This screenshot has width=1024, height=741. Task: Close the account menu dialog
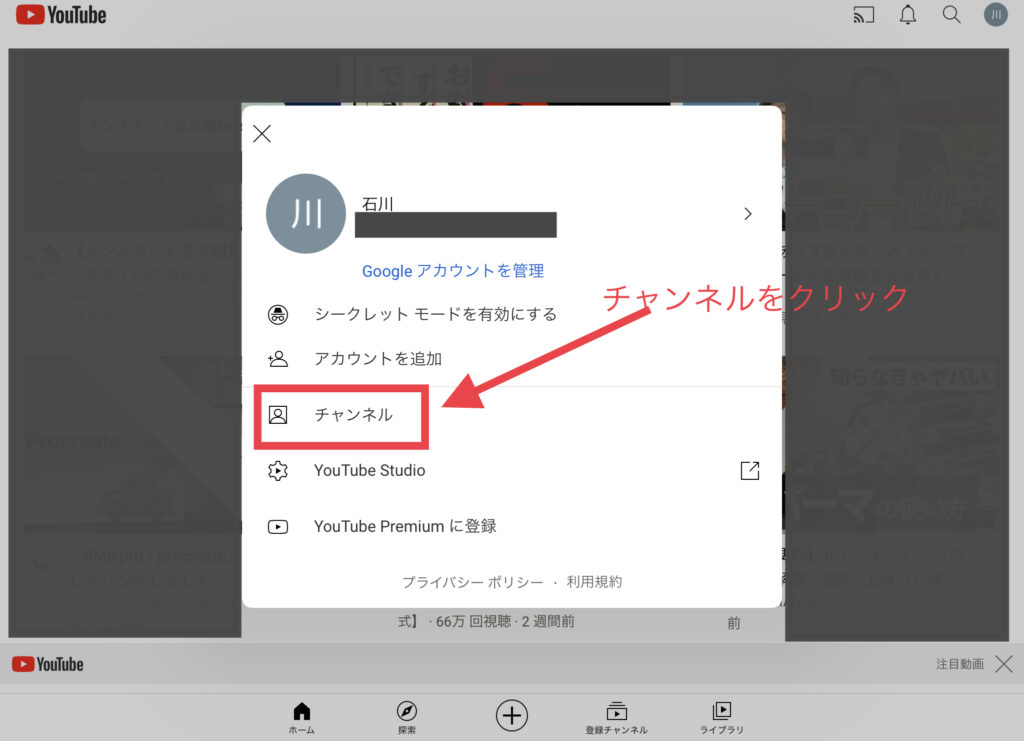click(262, 134)
